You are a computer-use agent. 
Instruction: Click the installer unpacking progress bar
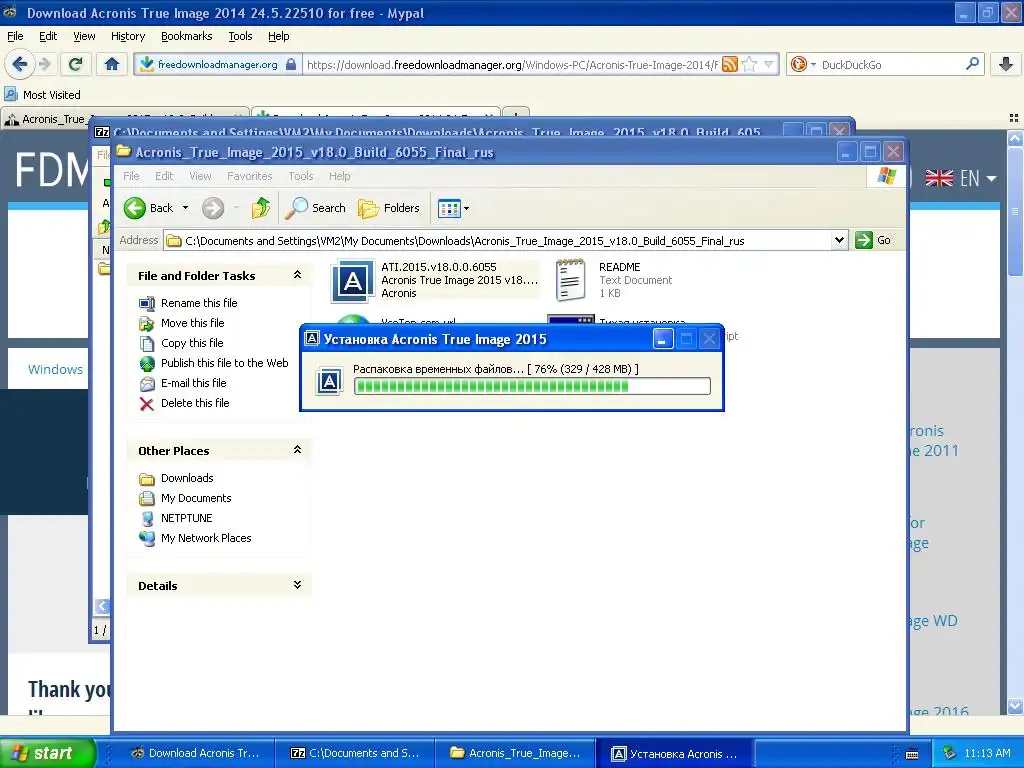532,386
